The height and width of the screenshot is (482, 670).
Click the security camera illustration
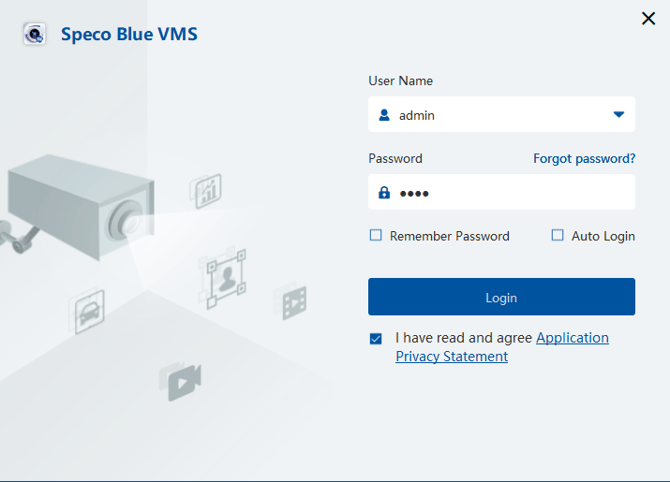pyautogui.click(x=80, y=205)
